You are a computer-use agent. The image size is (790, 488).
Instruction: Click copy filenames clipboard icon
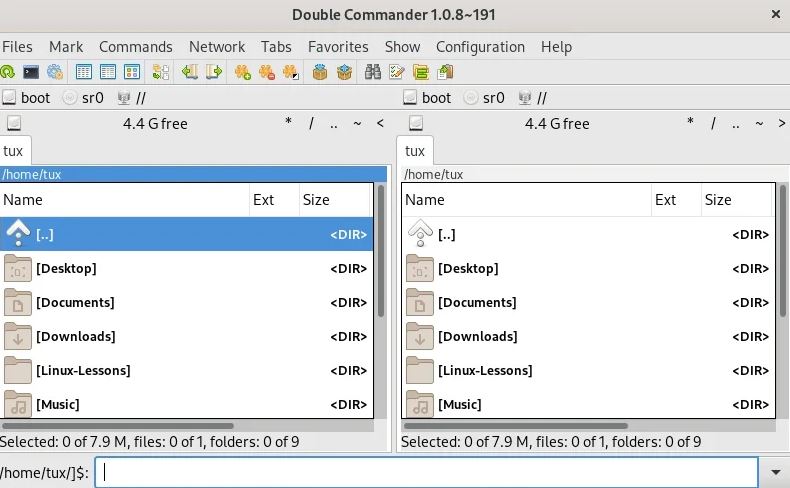445,72
